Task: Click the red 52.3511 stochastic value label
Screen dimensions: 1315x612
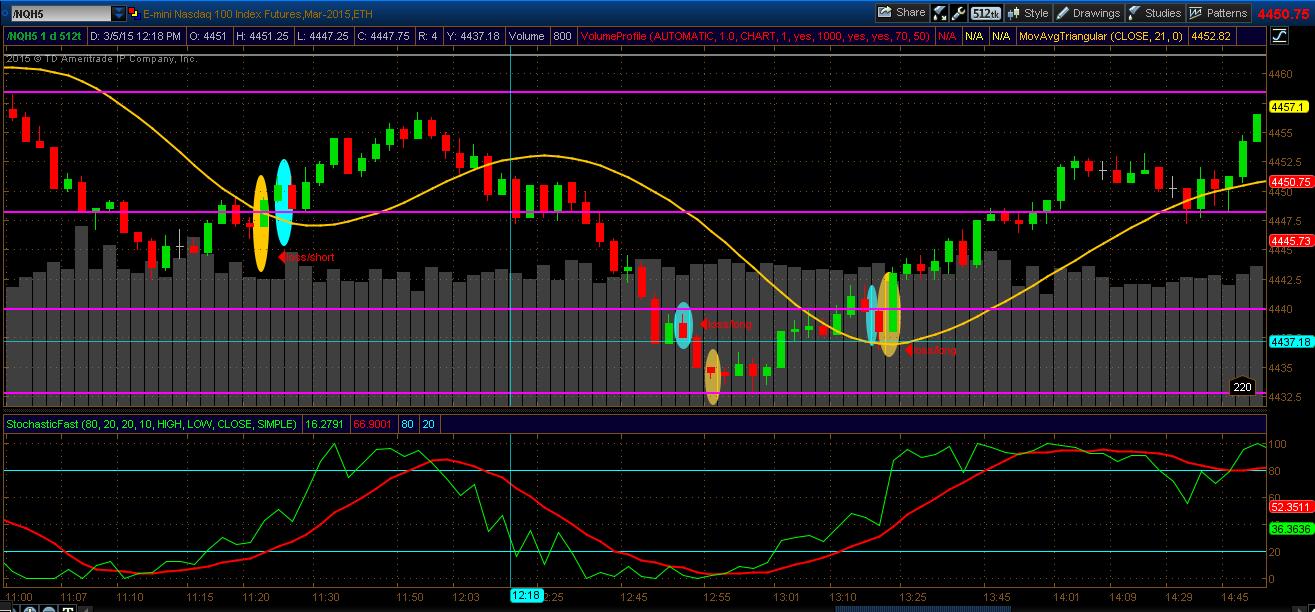Action: click(x=1290, y=506)
